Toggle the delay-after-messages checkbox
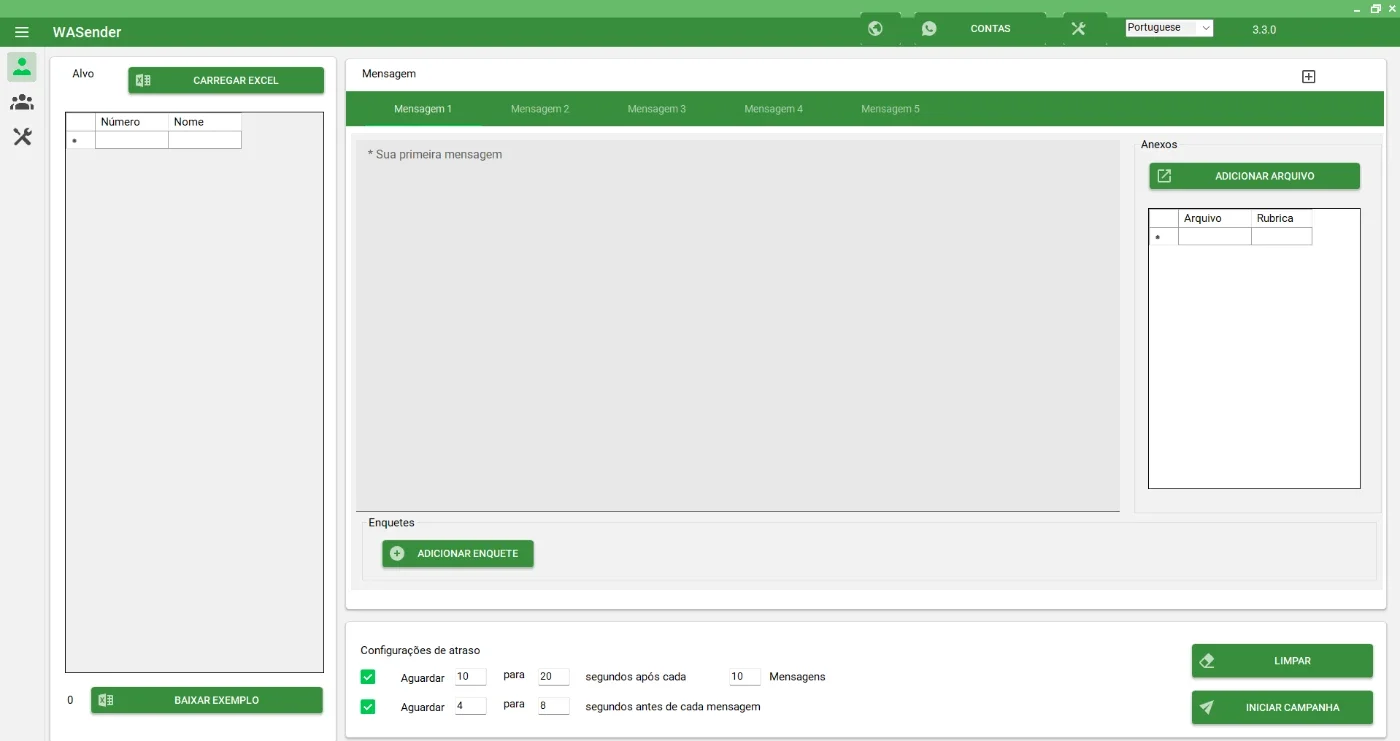1400x741 pixels. click(x=368, y=677)
